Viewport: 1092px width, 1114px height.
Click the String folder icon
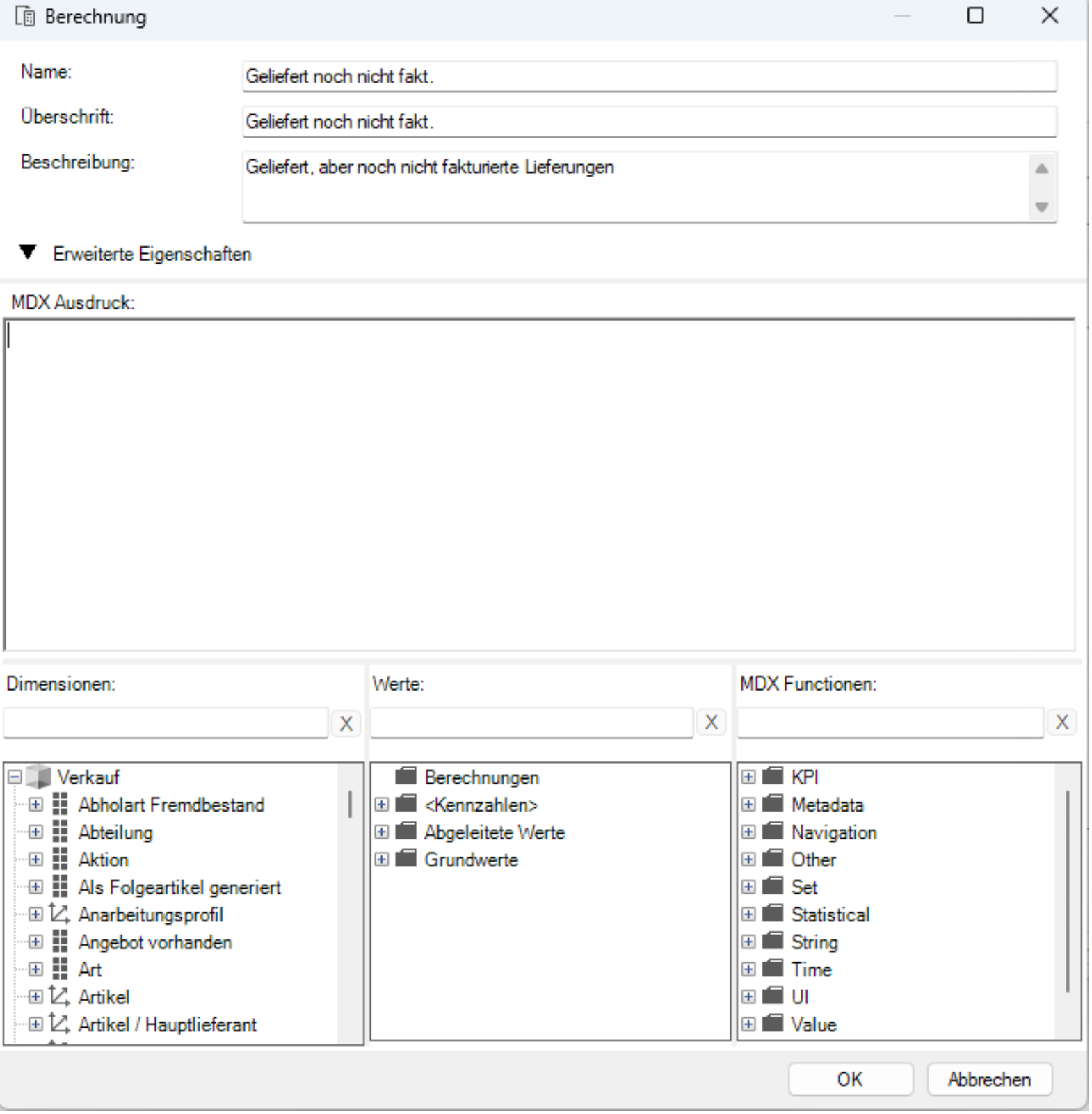click(x=773, y=942)
